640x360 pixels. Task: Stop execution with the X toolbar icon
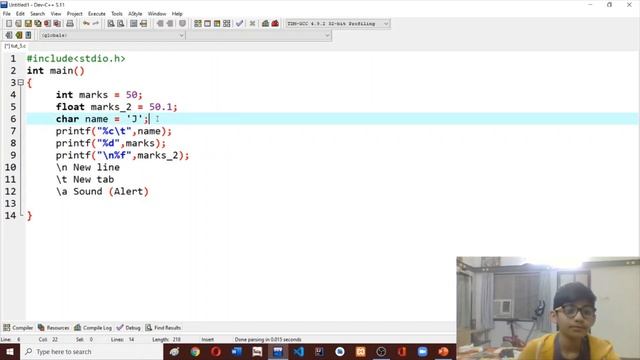(252, 24)
